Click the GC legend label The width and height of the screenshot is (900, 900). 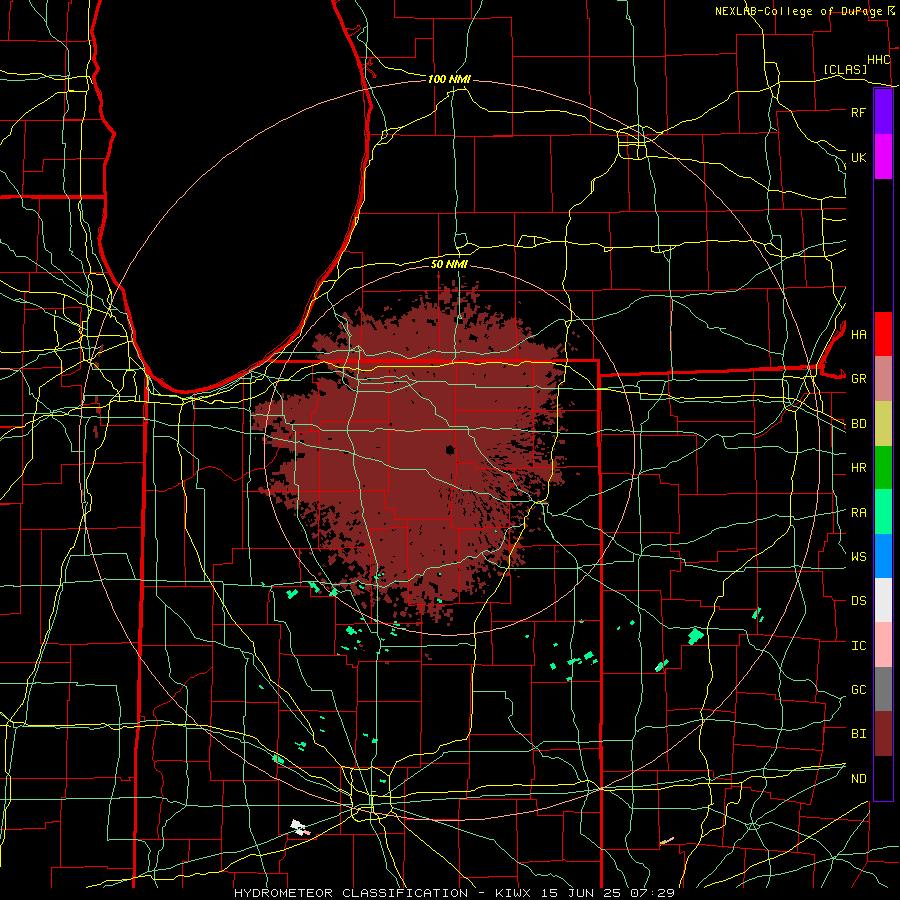858,690
